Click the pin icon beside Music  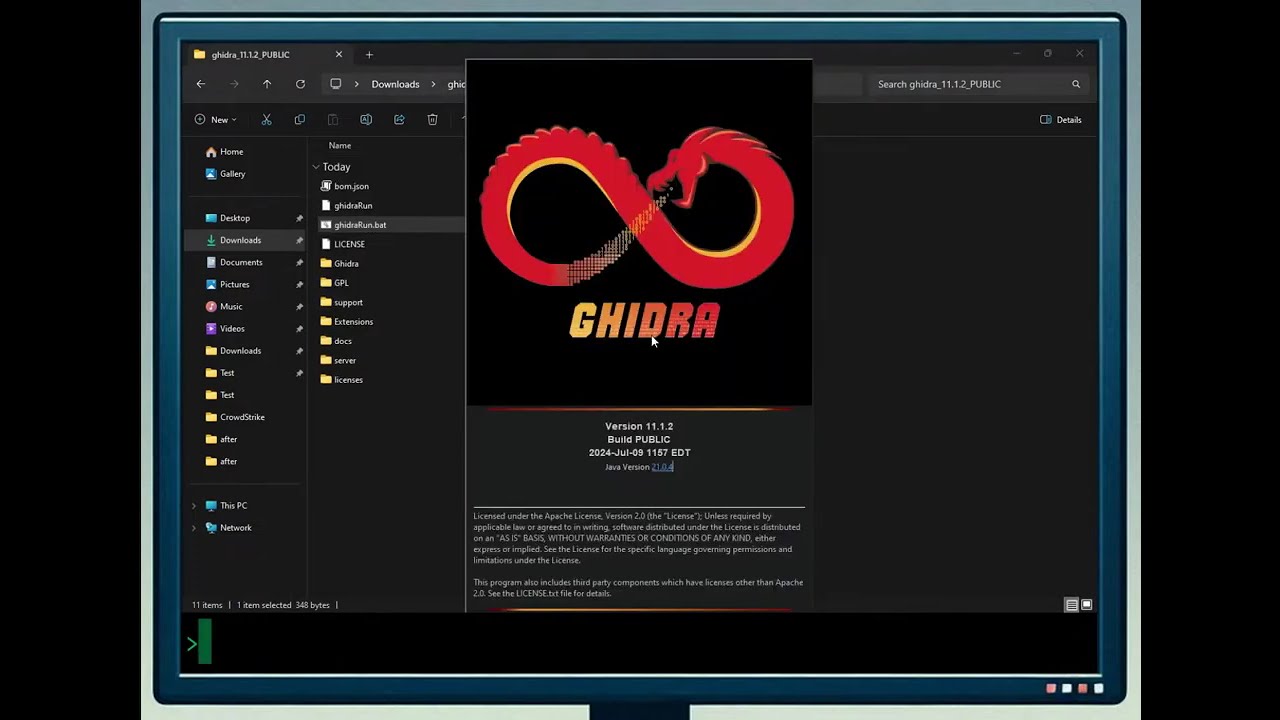point(299,307)
